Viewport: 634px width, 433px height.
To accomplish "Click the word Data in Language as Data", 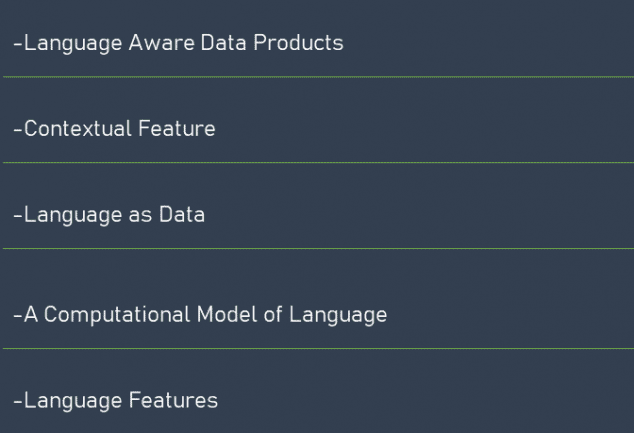I will tap(182, 214).
